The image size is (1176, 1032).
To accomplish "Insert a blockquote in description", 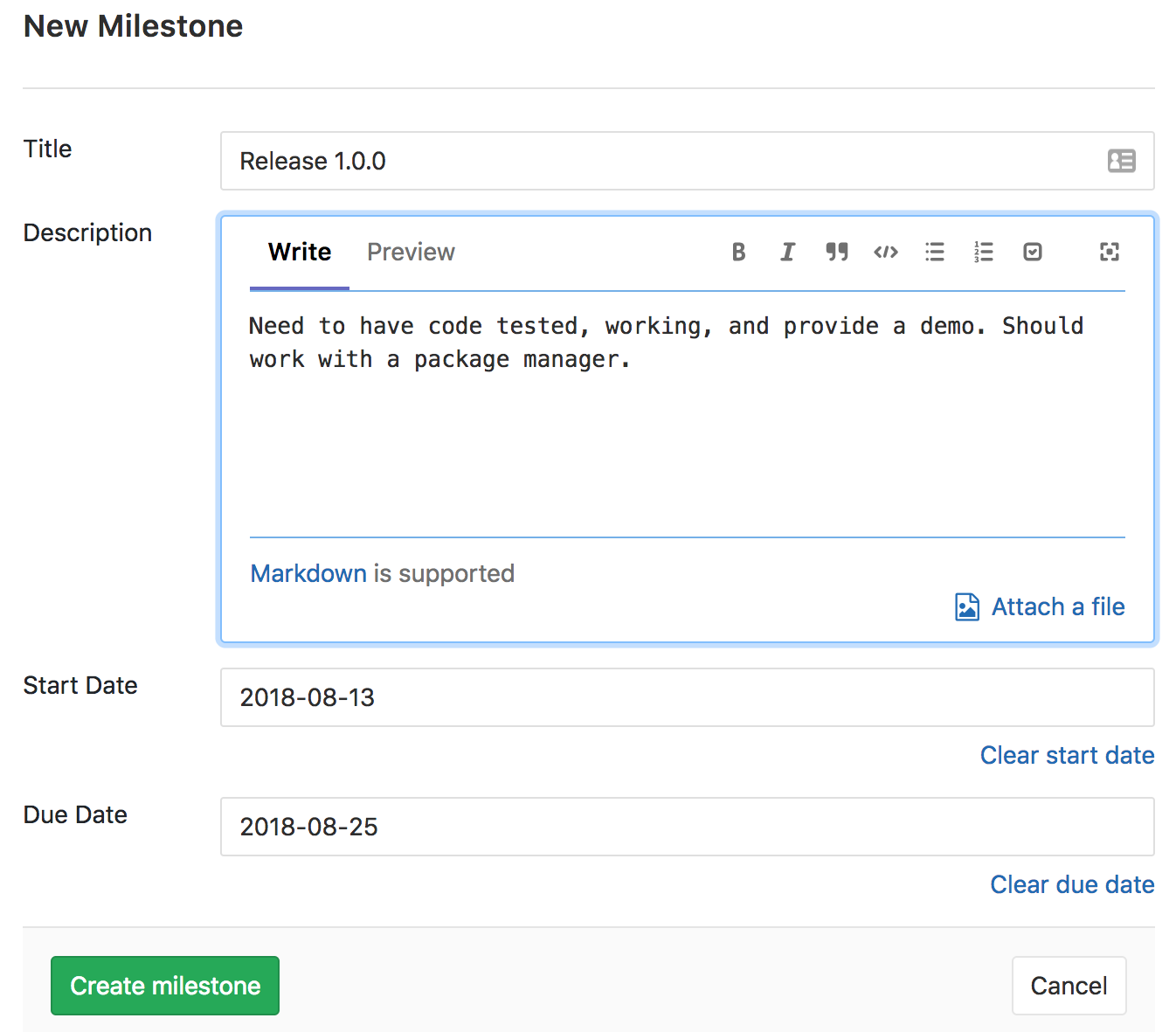I will [x=837, y=253].
